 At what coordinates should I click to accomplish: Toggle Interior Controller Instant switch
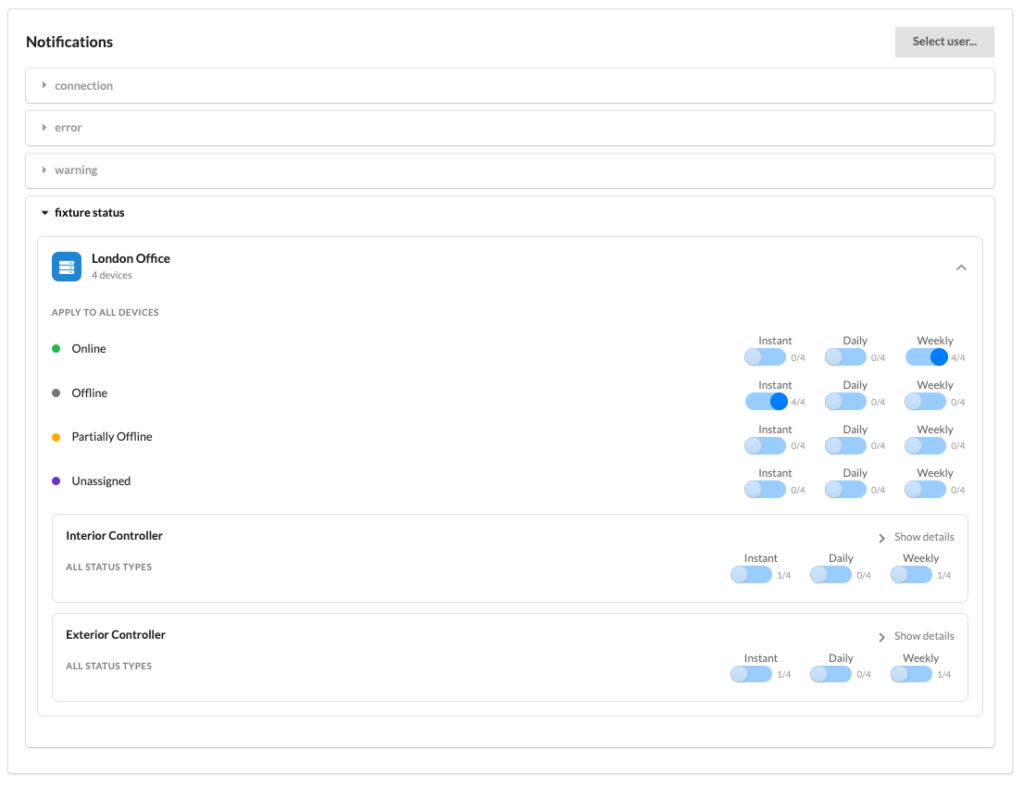[x=751, y=574]
